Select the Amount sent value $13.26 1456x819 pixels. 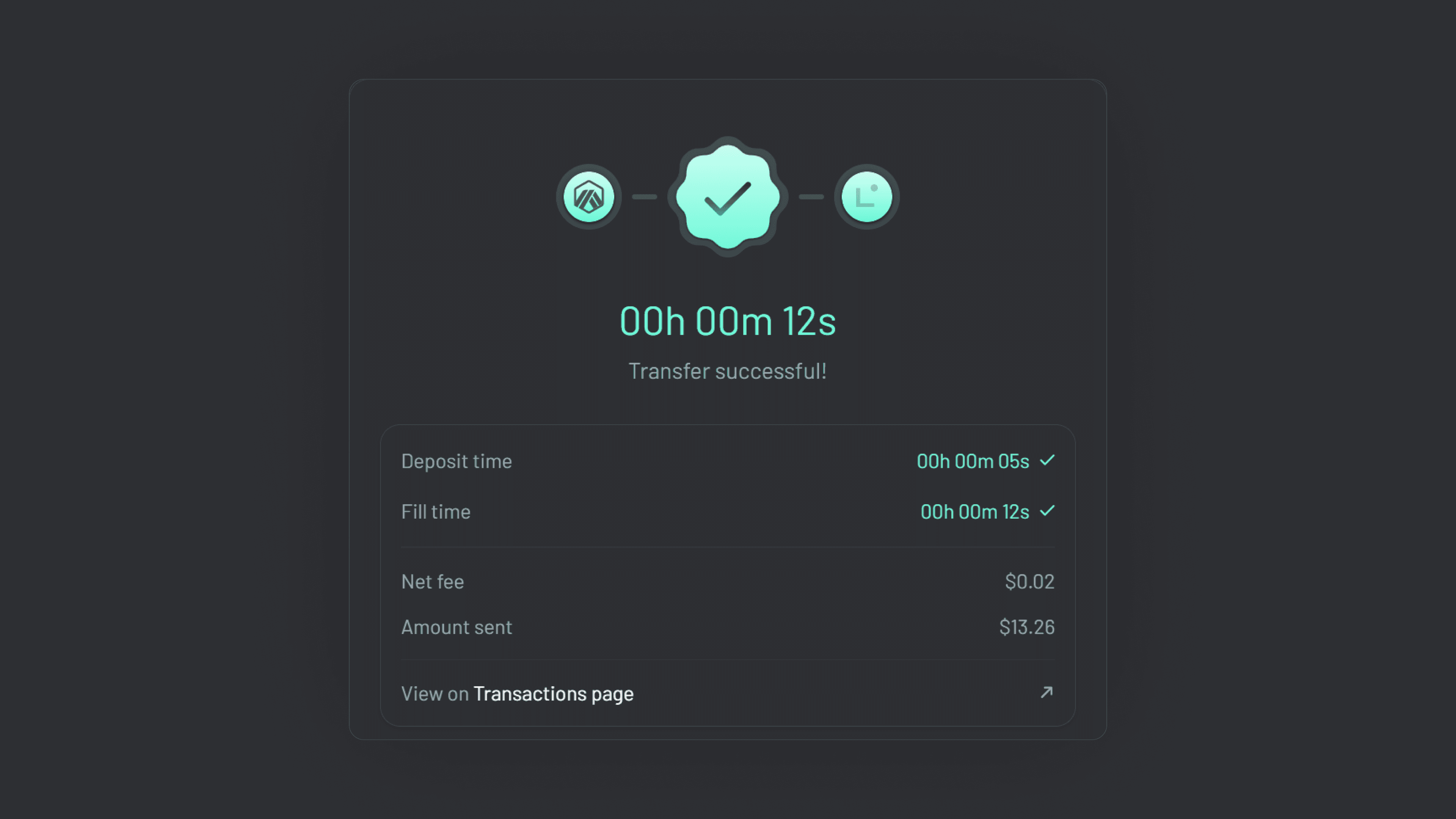[x=1026, y=627]
